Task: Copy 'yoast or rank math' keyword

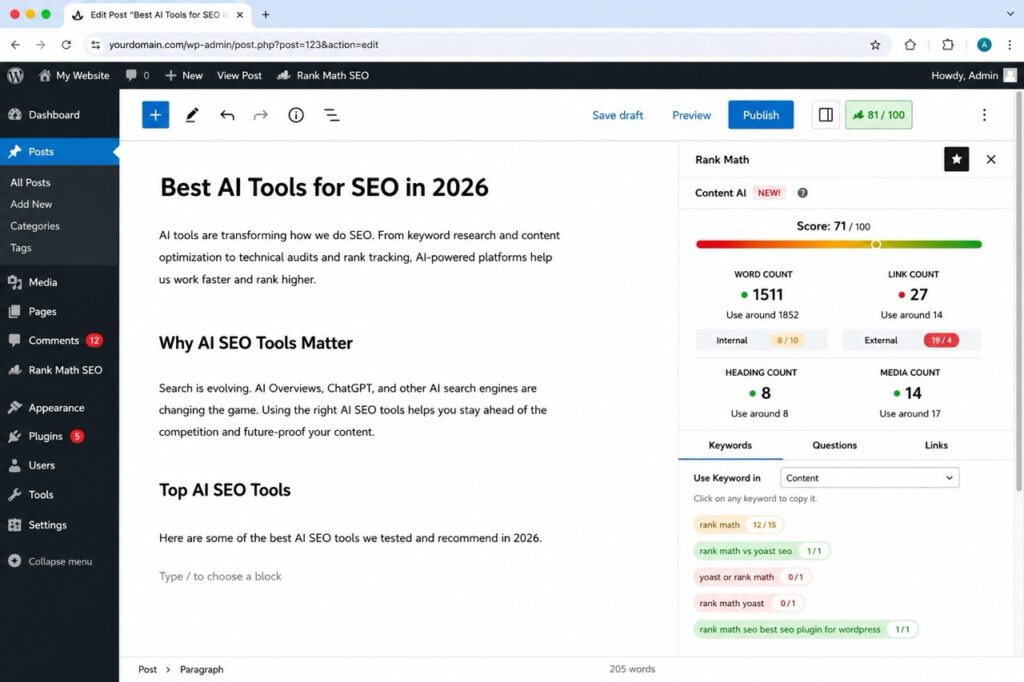Action: (x=752, y=577)
